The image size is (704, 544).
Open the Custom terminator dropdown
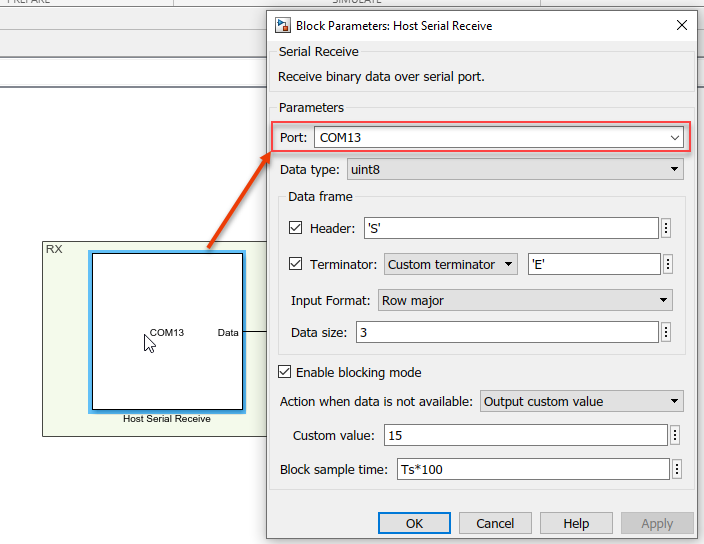450,264
